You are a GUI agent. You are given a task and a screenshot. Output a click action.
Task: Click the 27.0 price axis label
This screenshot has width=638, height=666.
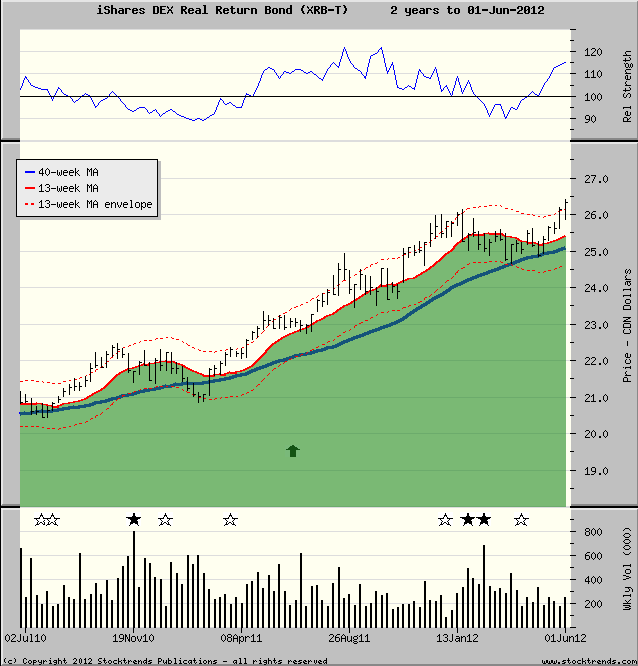596,179
